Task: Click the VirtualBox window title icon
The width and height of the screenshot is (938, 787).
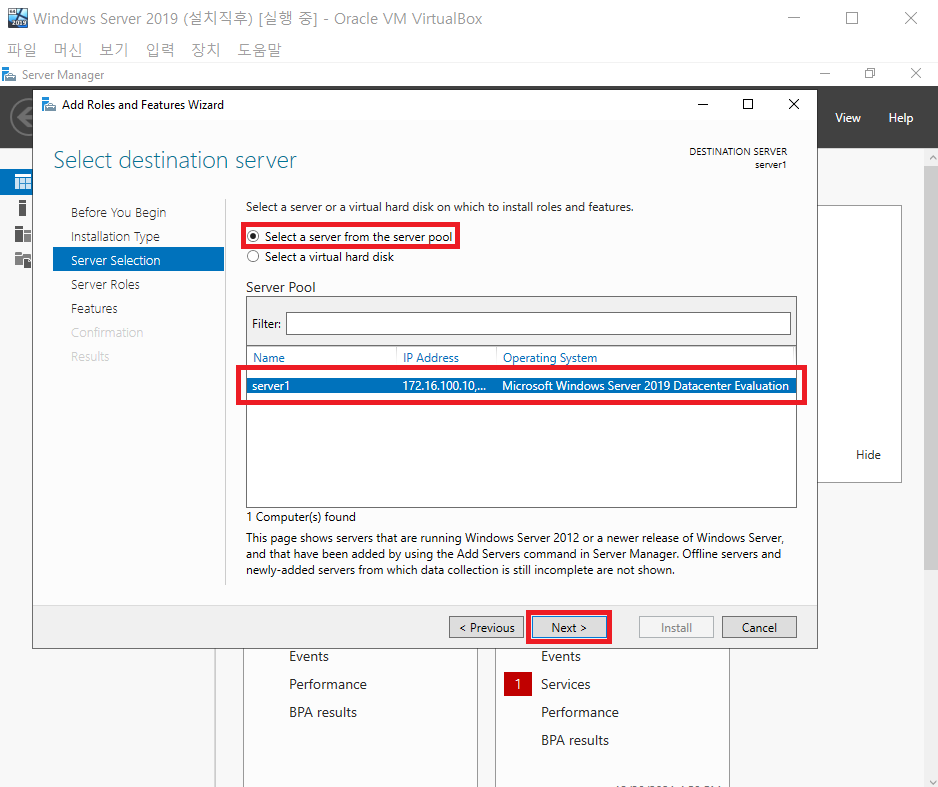Action: tap(17, 18)
